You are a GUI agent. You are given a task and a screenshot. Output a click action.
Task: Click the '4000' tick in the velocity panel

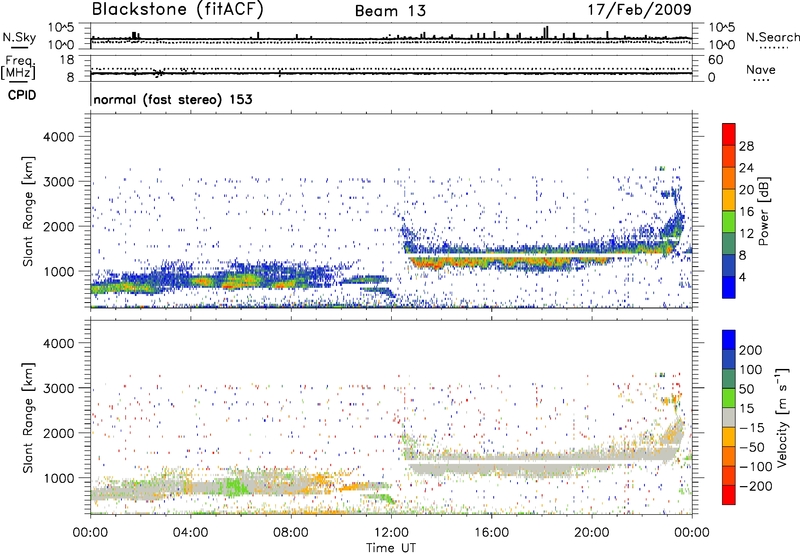click(59, 343)
